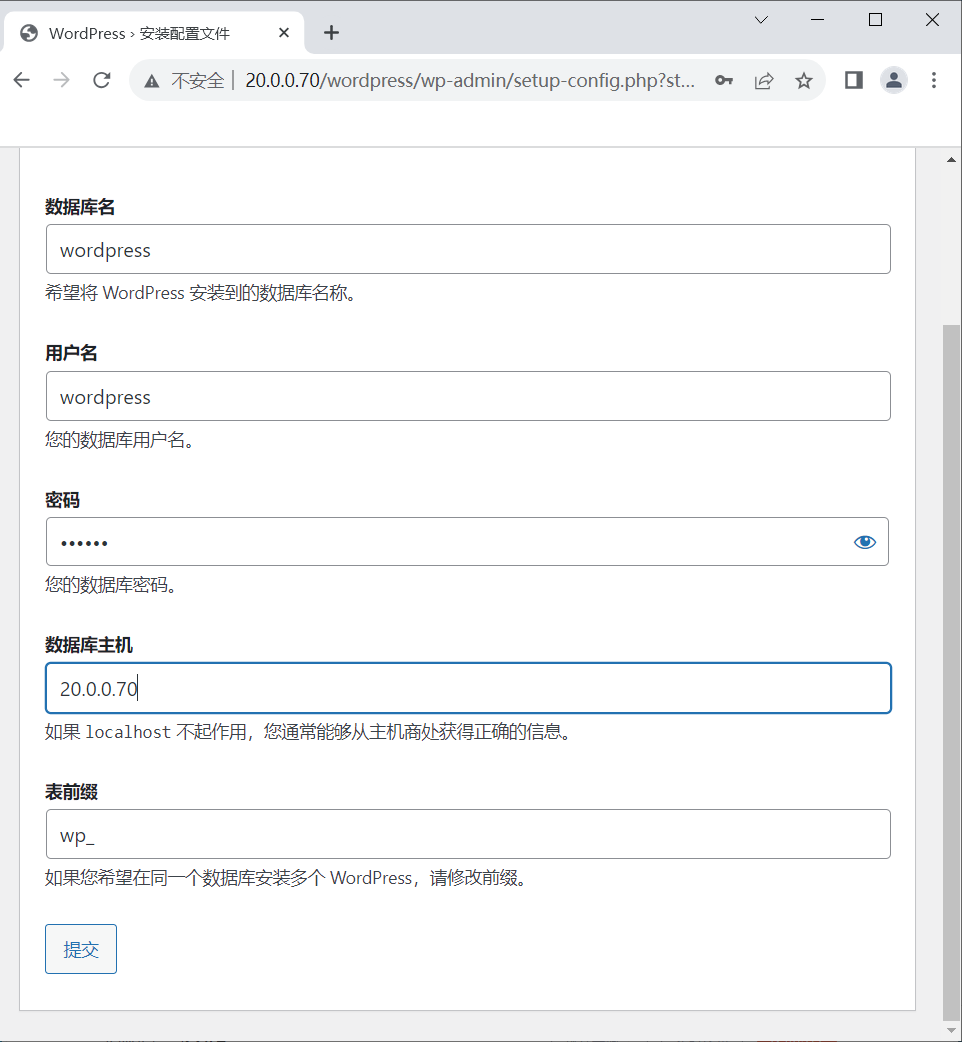Screen dimensions: 962x1042
Task: Expand the tab search chevron
Action: tap(761, 20)
